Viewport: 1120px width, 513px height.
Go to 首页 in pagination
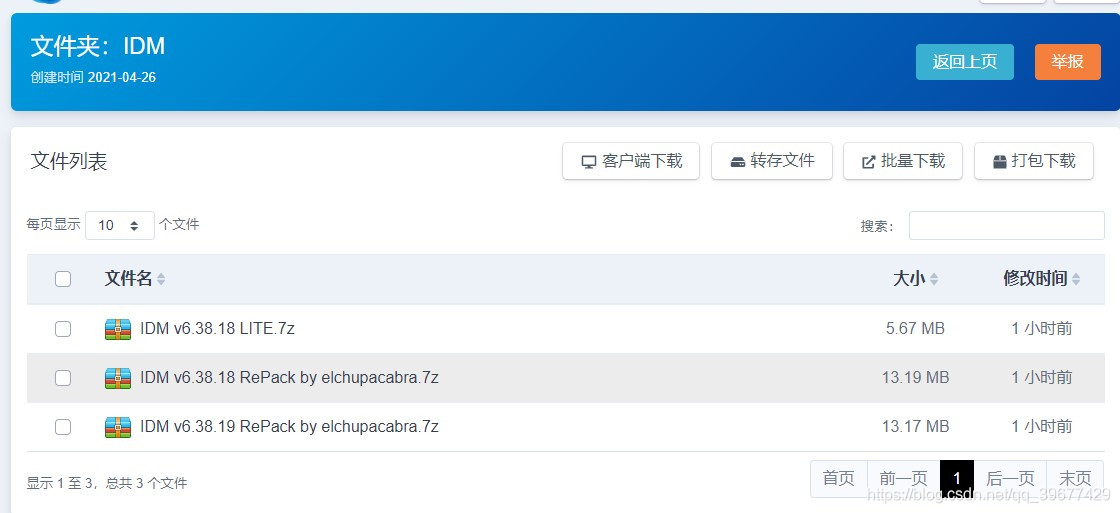click(x=839, y=478)
